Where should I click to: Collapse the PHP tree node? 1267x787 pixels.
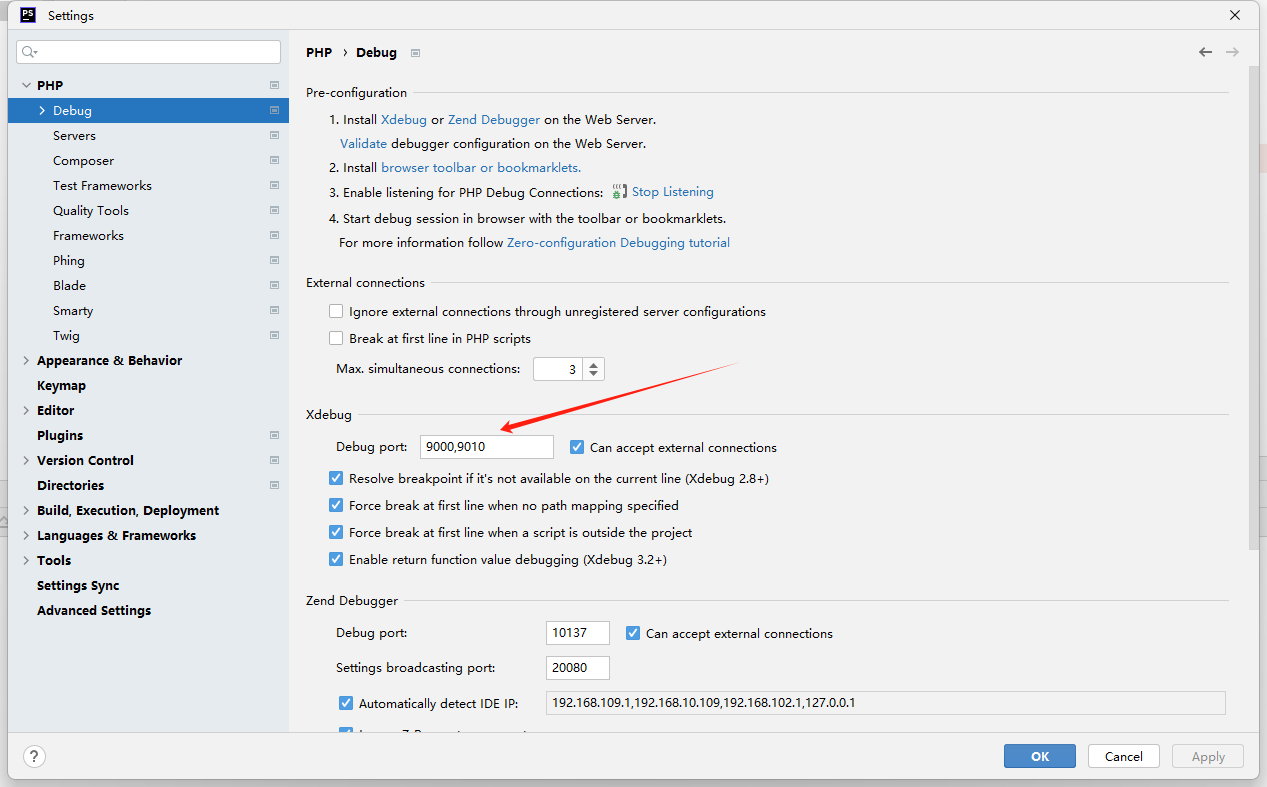[26, 86]
